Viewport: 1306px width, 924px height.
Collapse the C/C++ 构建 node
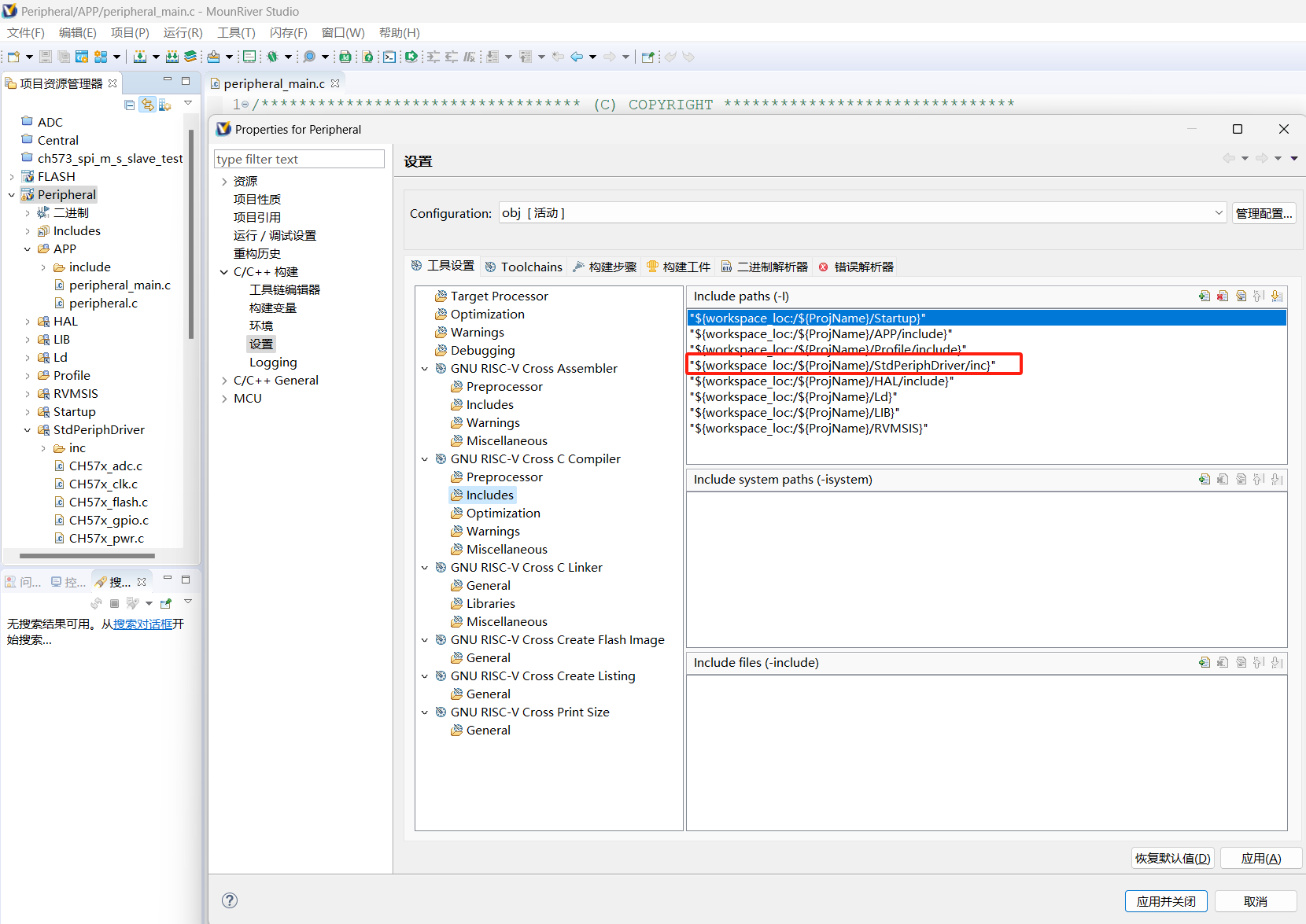click(224, 272)
